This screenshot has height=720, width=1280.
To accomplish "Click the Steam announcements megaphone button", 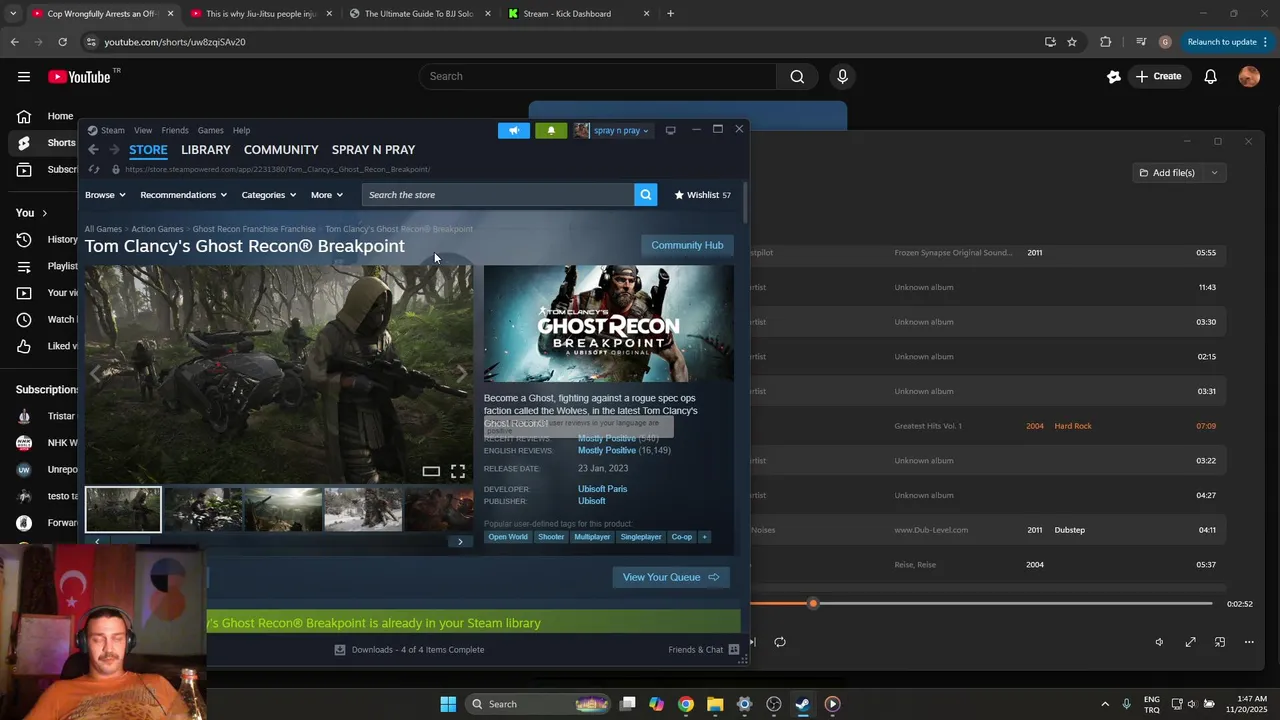I will point(514,130).
